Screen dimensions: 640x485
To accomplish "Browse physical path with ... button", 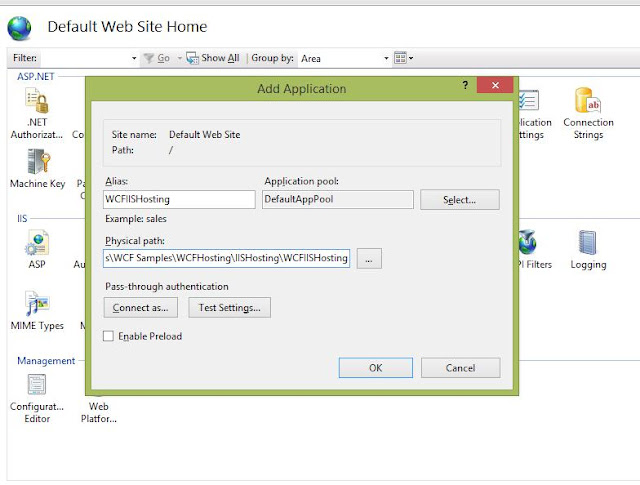I will click(x=369, y=258).
